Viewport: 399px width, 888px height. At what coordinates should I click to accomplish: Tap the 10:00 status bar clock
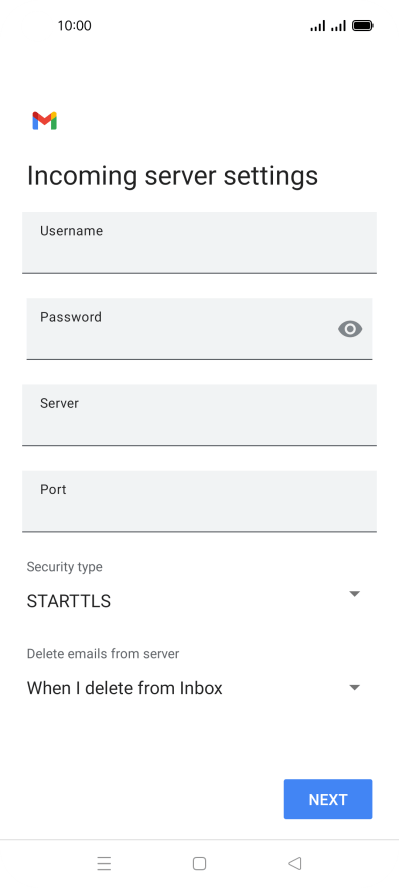[x=74, y=25]
